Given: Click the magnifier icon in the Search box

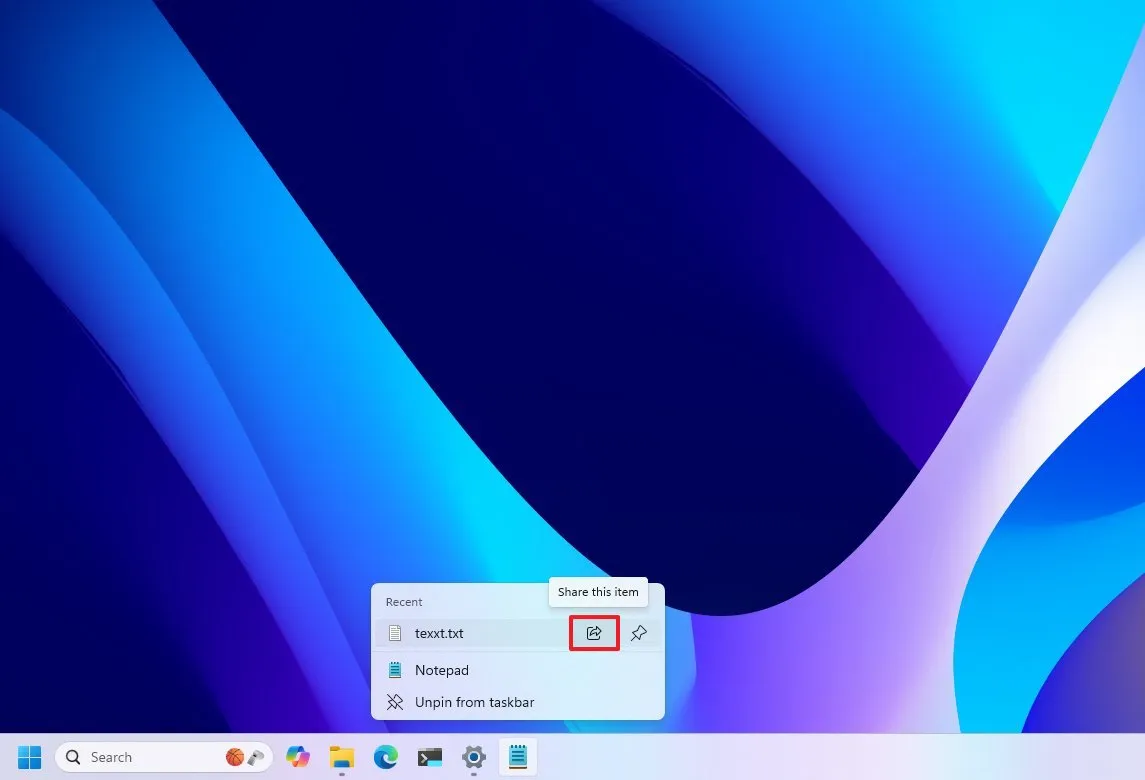Looking at the screenshot, I should pos(72,756).
